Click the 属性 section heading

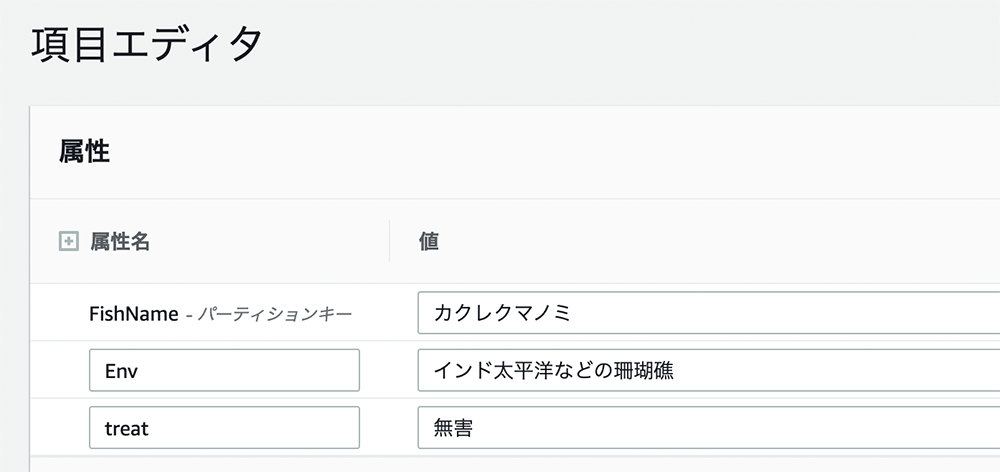84,152
